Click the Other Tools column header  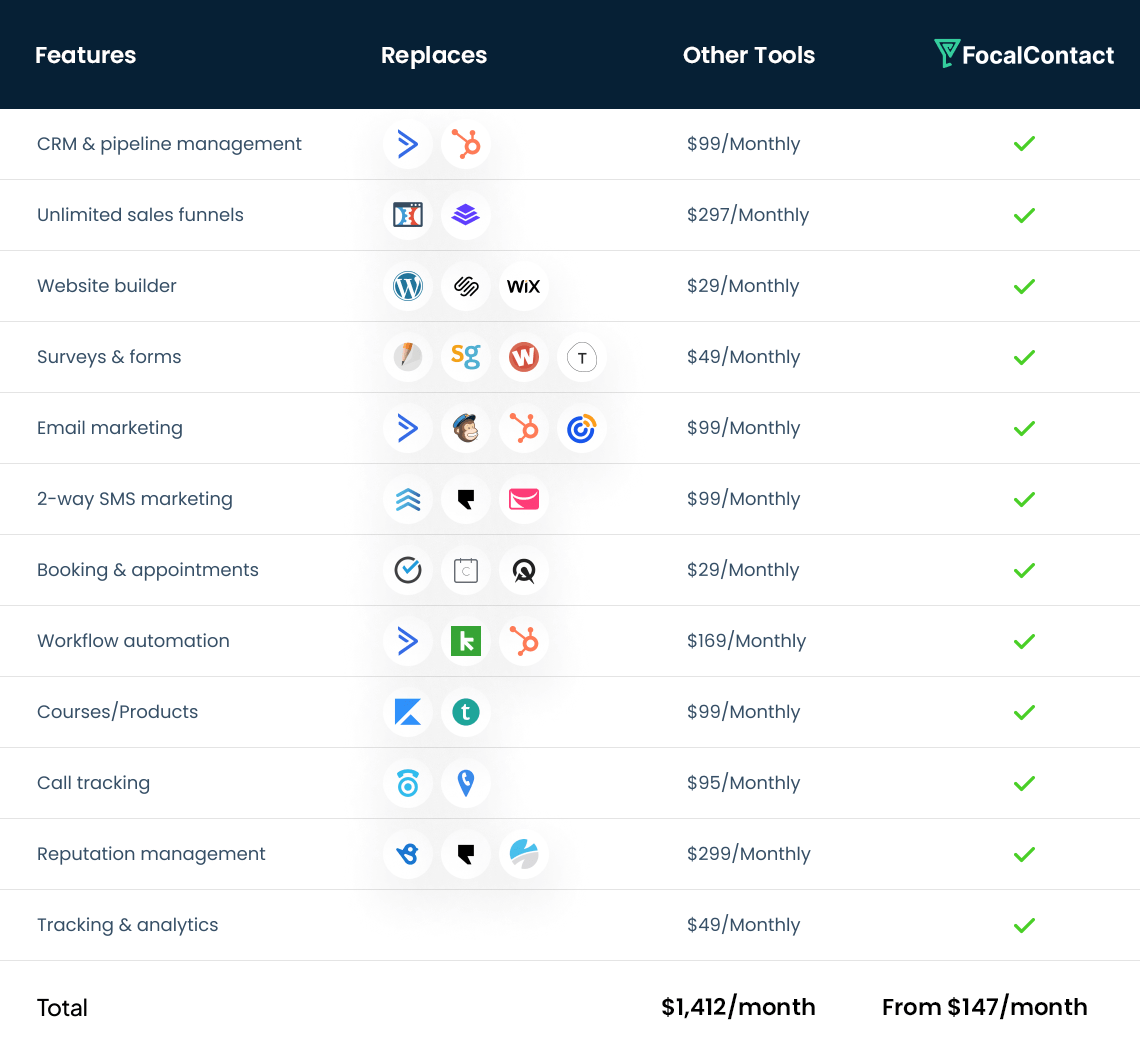click(x=749, y=56)
